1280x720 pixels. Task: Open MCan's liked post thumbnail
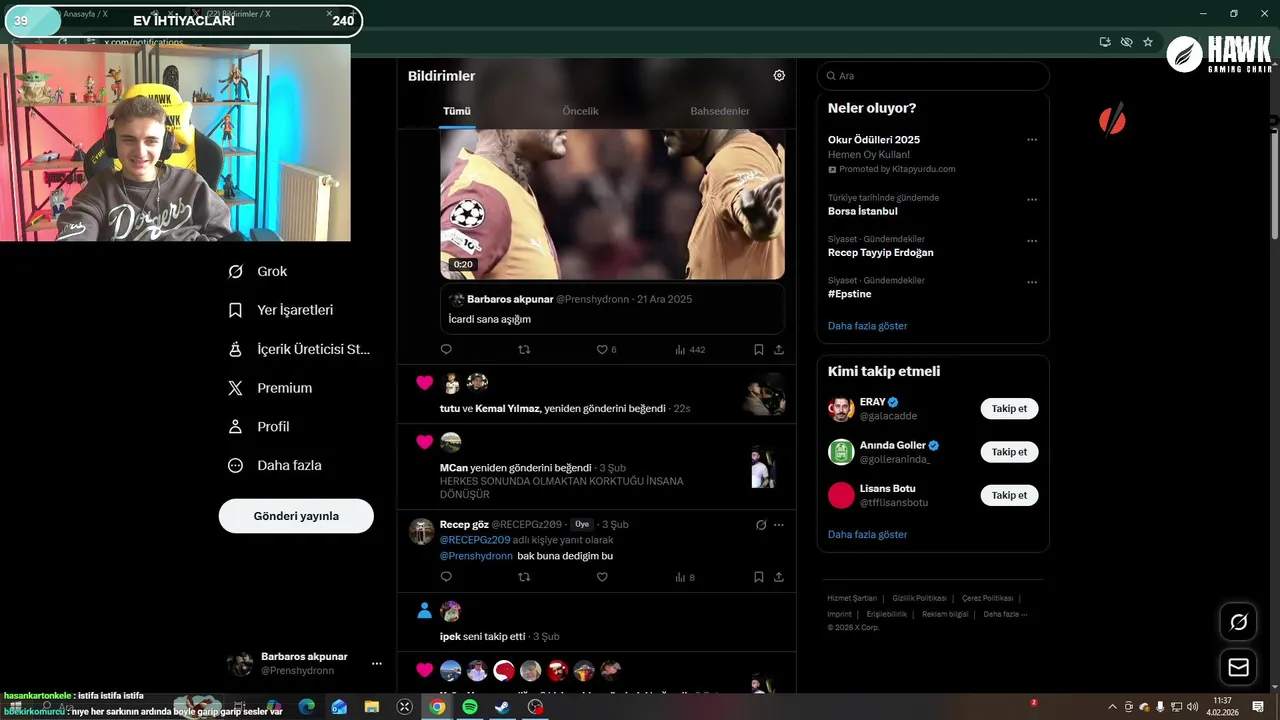763,467
